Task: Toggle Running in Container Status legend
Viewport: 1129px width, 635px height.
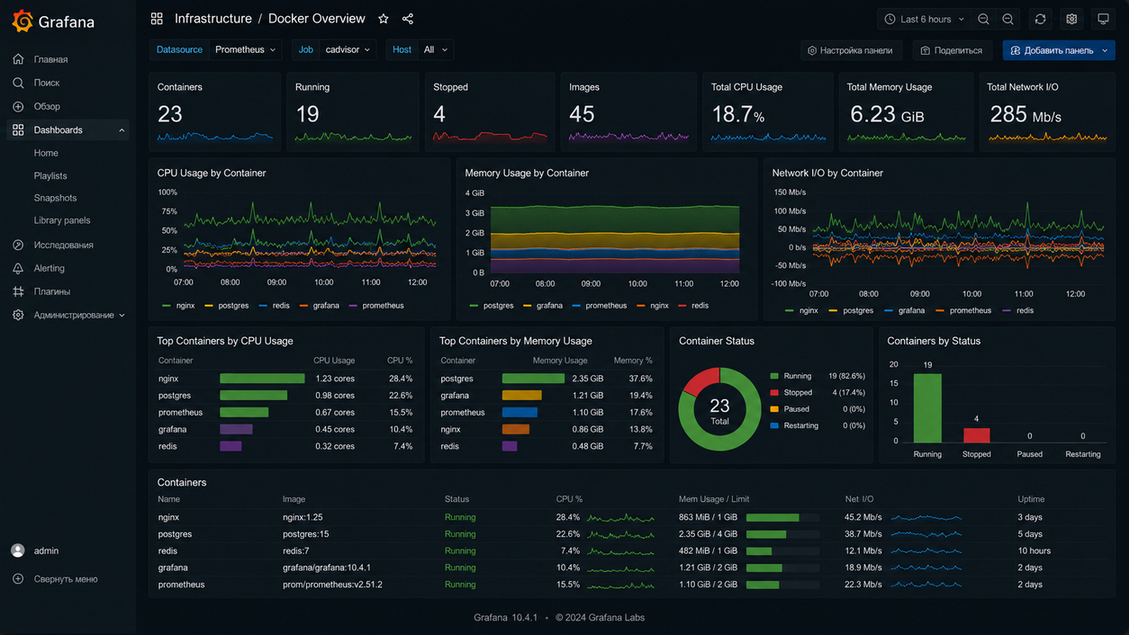Action: (791, 376)
